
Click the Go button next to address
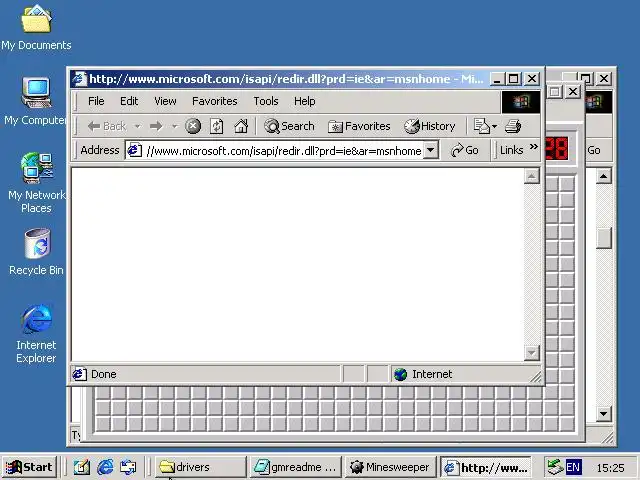pos(464,150)
